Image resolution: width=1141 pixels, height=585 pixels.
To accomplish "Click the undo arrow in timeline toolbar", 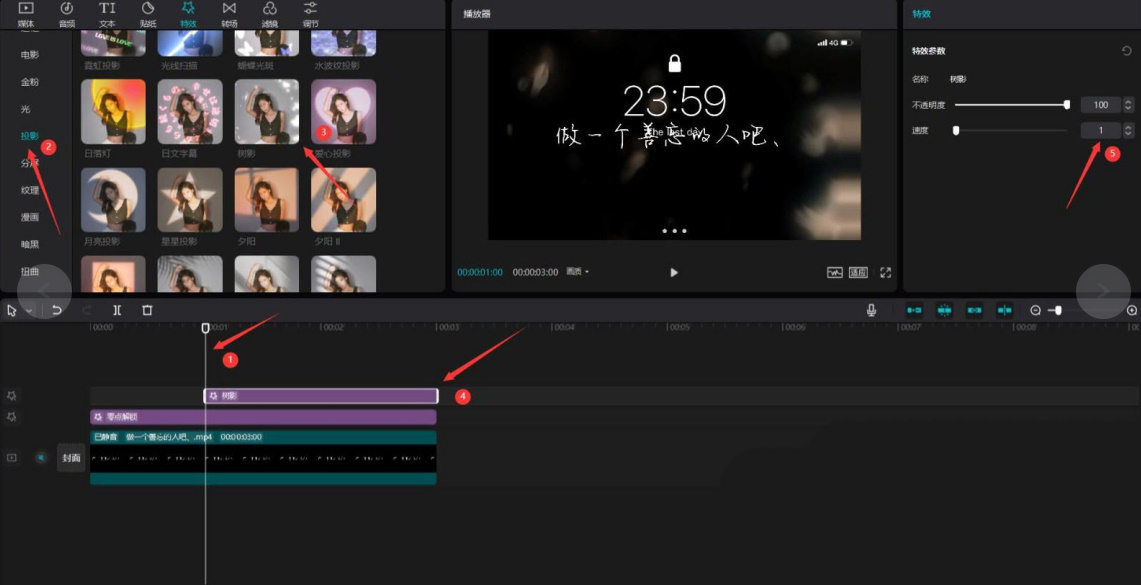I will (57, 310).
